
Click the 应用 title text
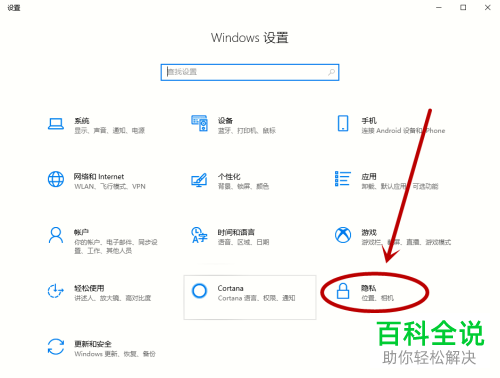tap(369, 176)
